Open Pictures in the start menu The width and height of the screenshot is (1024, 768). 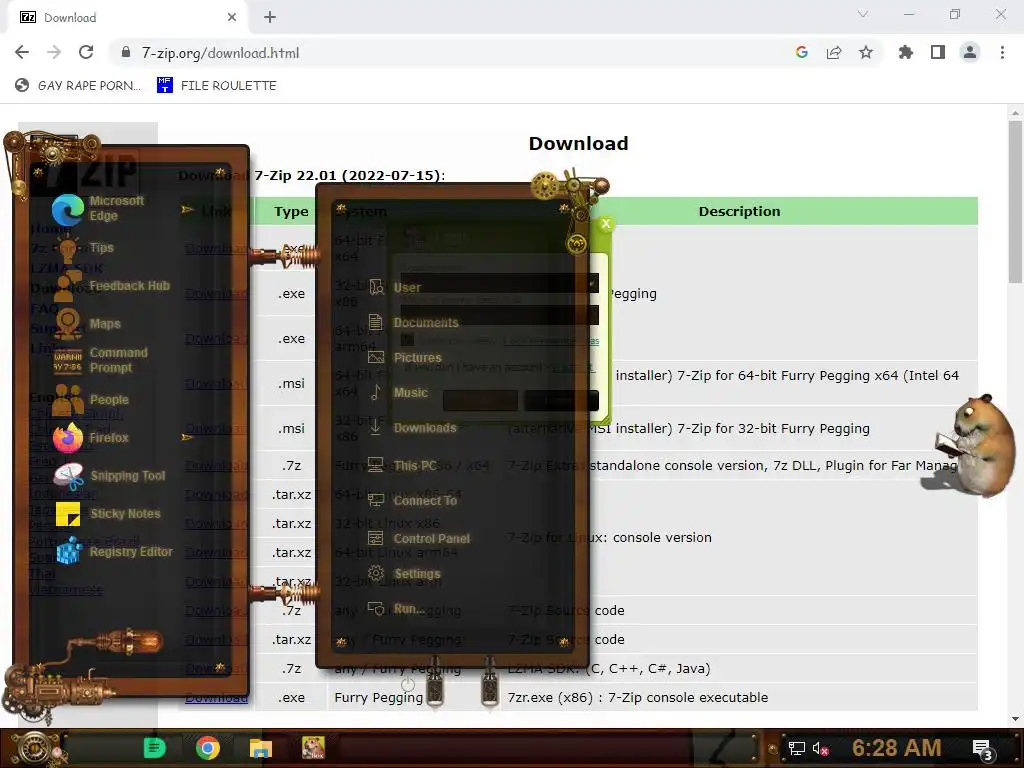tap(405, 358)
